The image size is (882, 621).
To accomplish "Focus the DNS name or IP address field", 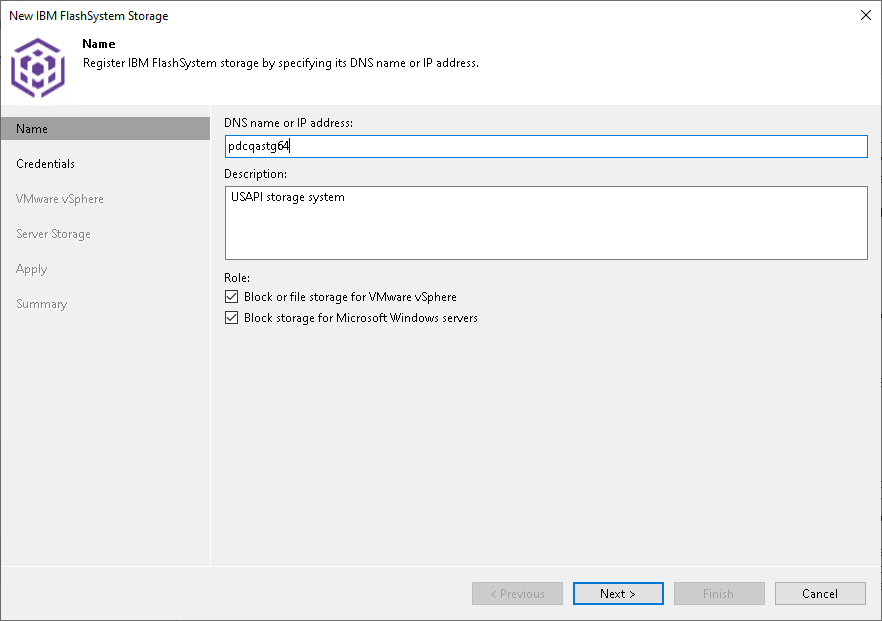I will (x=546, y=146).
